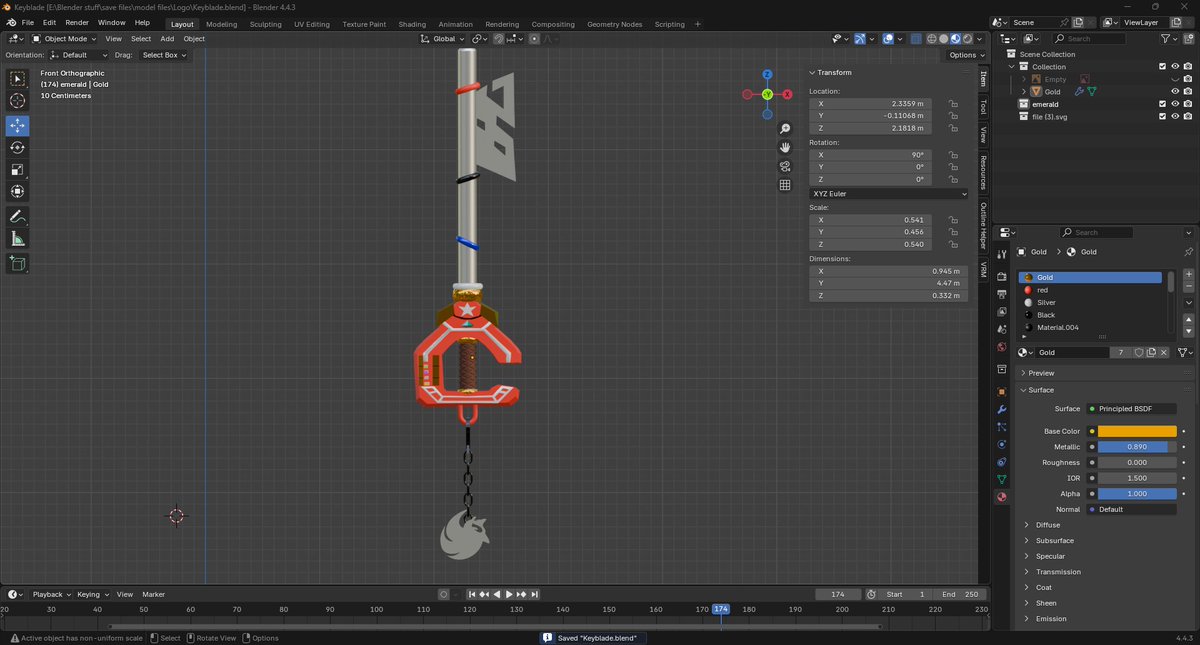The image size is (1200, 645).
Task: Open World properties tab icon
Action: pyautogui.click(x=1001, y=347)
